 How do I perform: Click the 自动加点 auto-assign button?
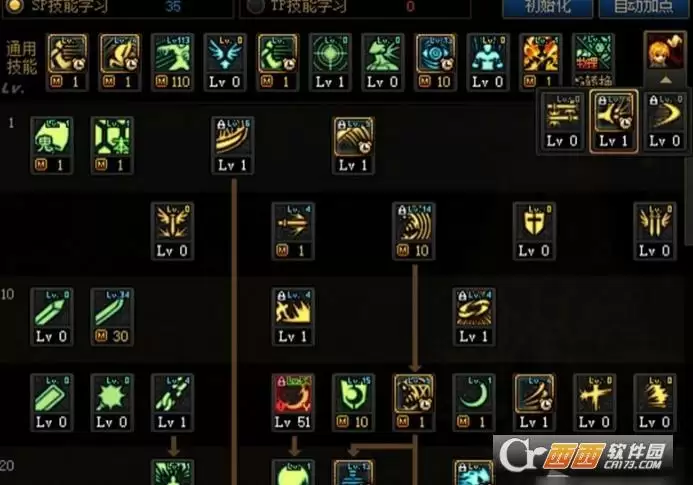644,8
